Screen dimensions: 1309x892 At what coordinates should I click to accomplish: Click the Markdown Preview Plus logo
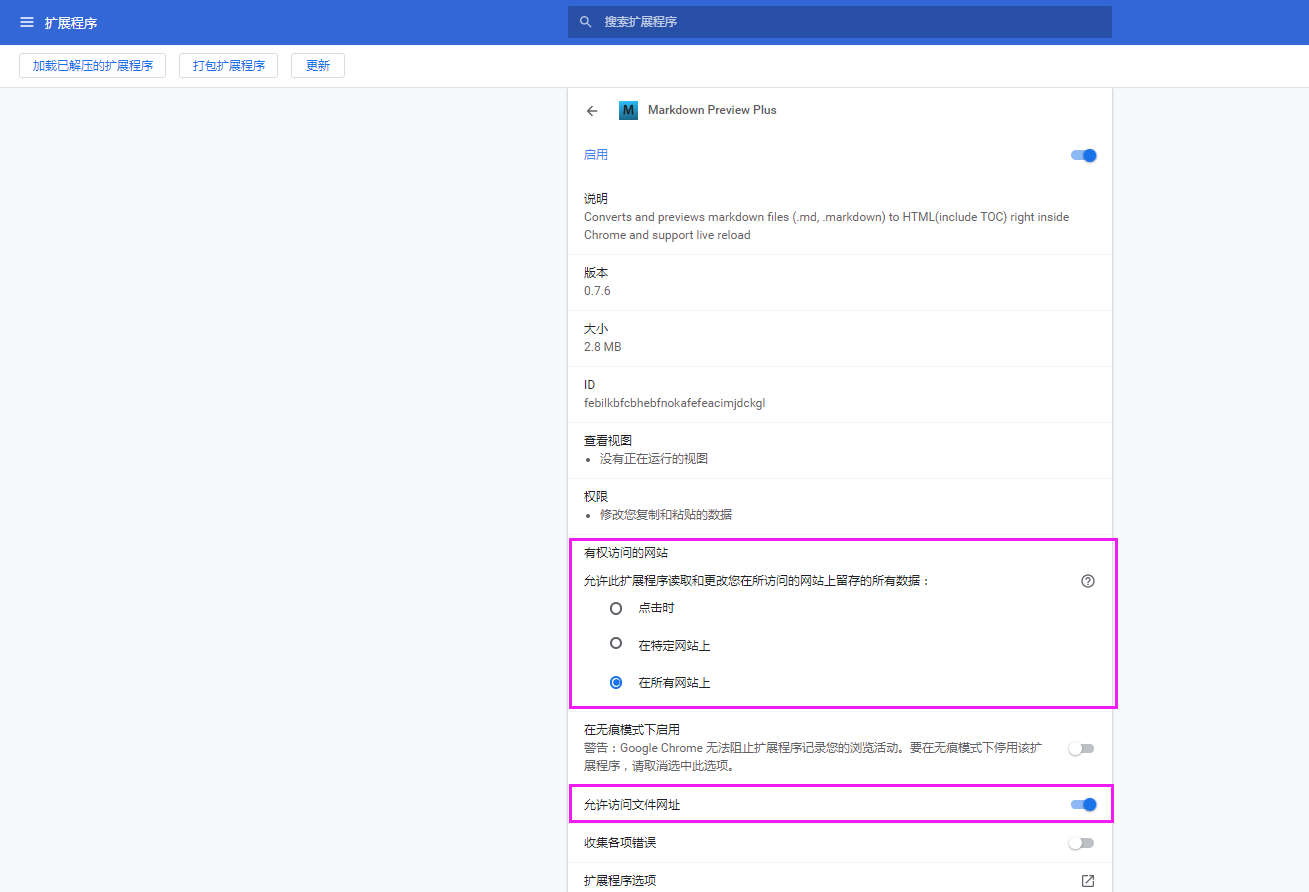coord(628,111)
